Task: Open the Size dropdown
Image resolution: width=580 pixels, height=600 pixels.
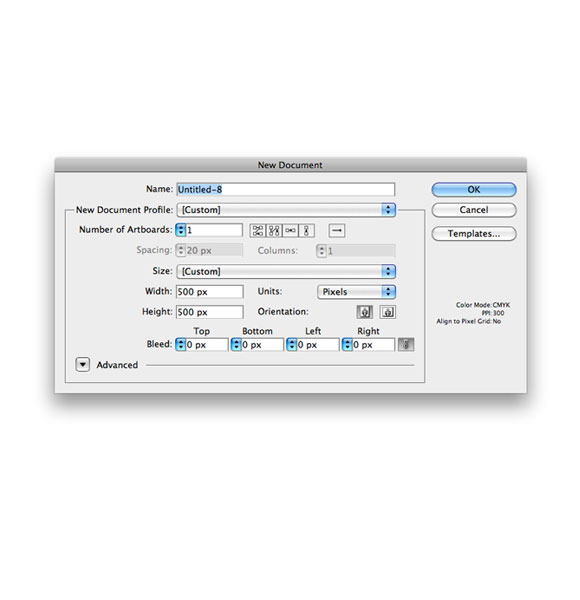Action: [286, 271]
